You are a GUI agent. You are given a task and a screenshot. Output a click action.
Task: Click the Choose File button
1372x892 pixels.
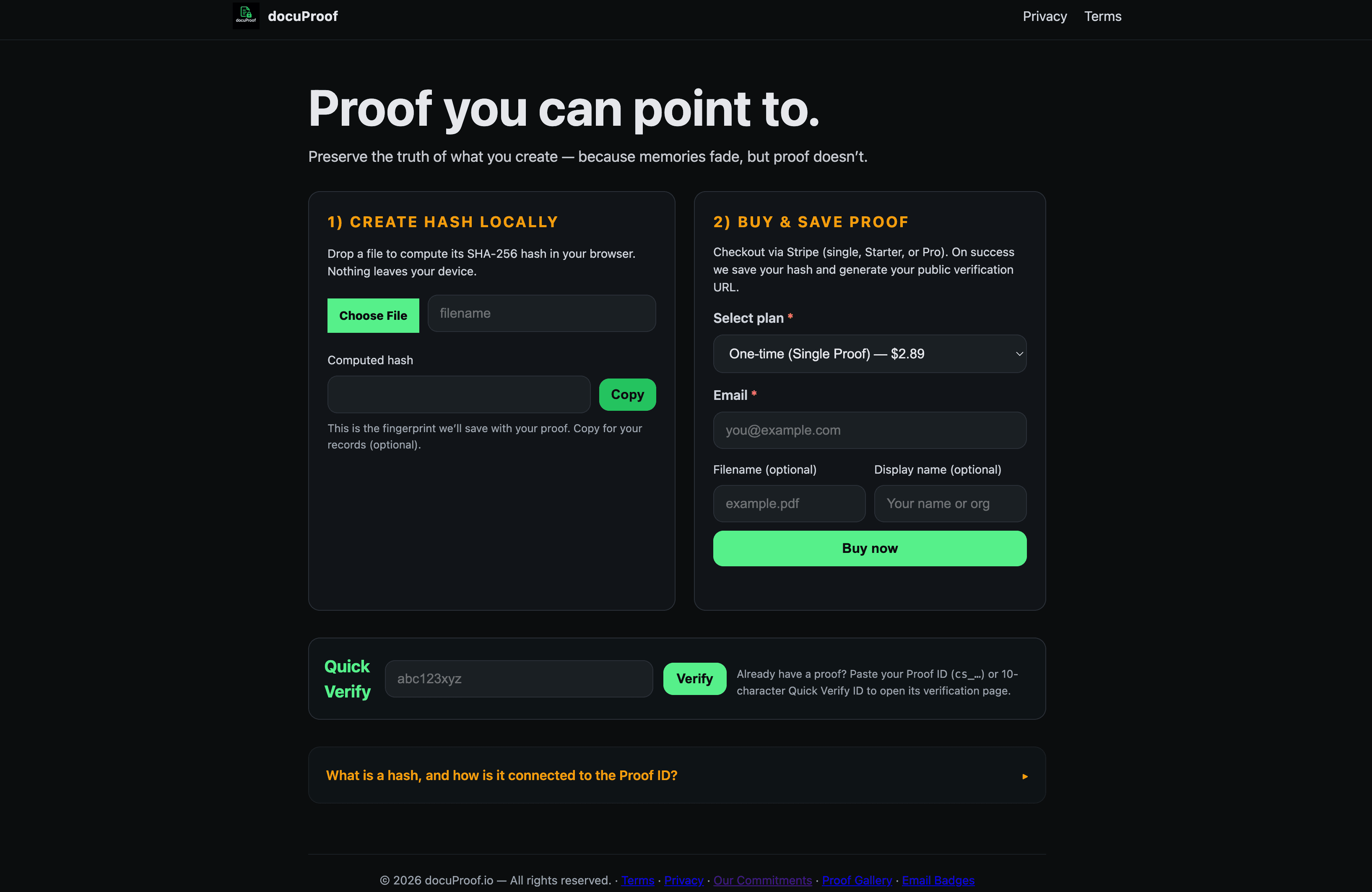(x=372, y=315)
